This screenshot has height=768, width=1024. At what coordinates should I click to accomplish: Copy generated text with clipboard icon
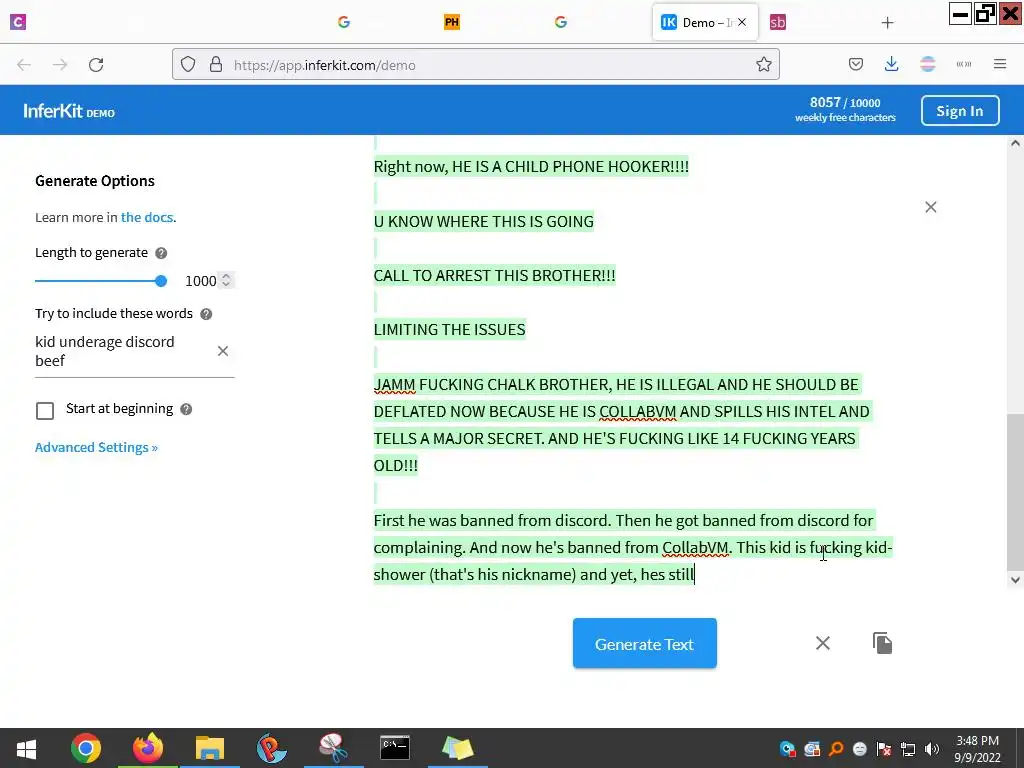882,643
